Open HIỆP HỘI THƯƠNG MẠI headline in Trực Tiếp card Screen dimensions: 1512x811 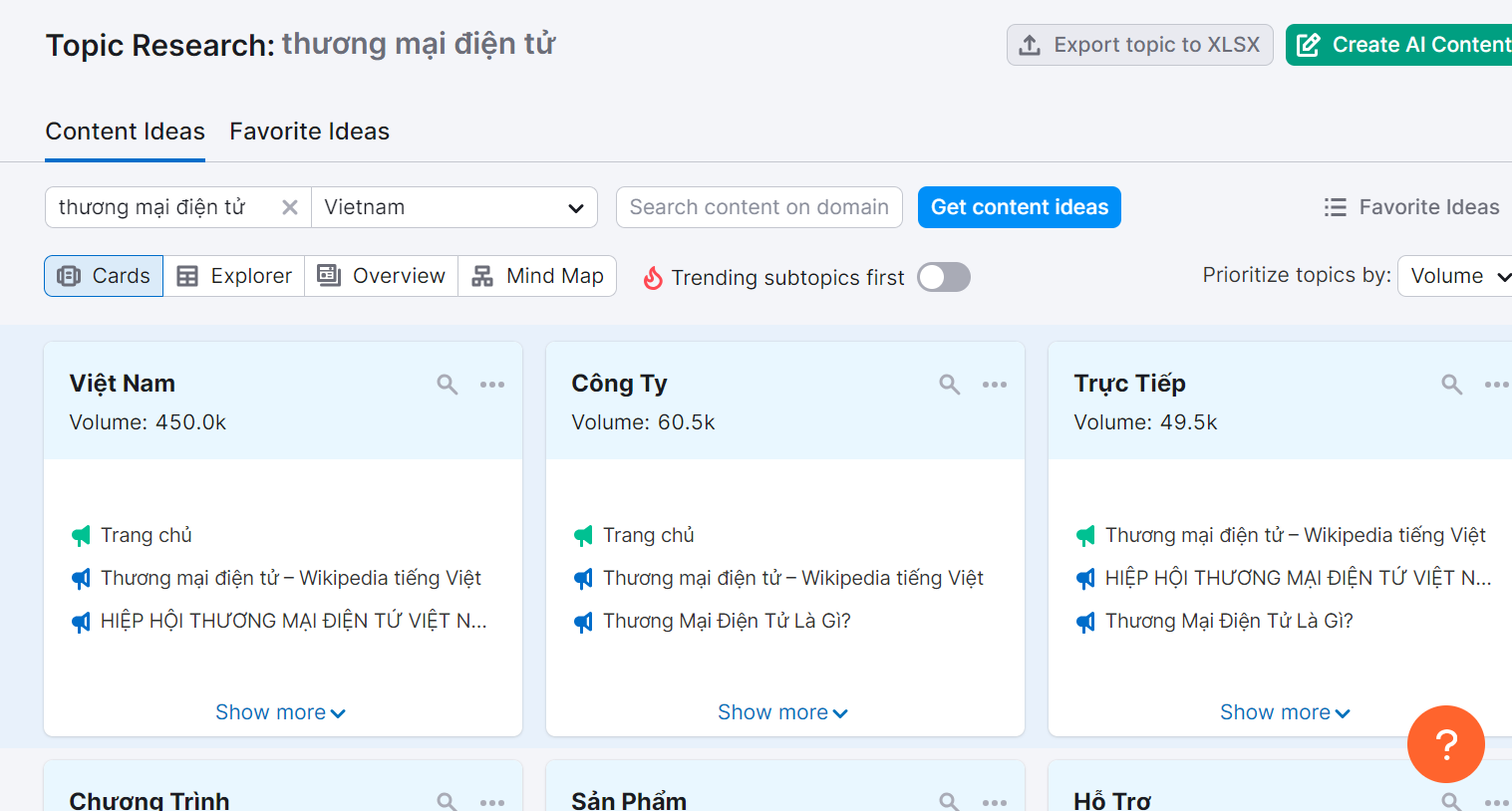1299,578
